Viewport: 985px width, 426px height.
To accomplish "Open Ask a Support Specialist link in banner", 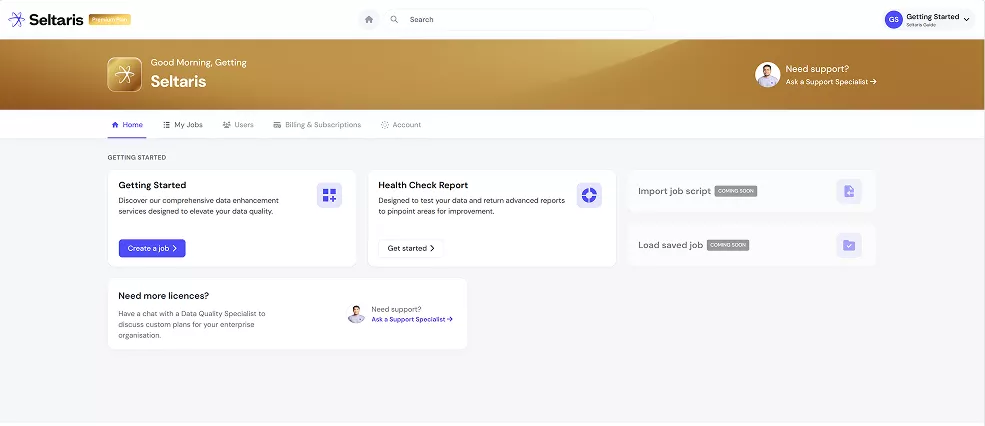I will pos(830,82).
